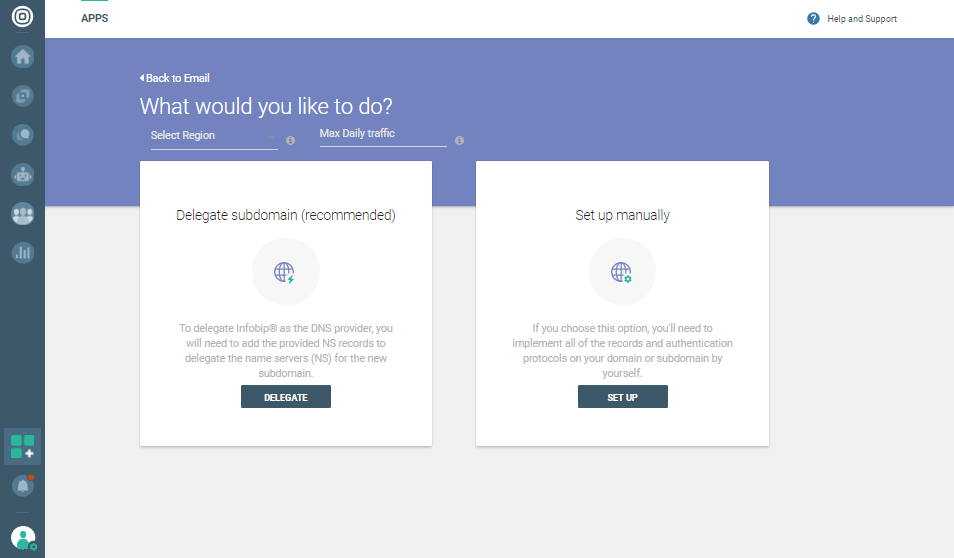Image resolution: width=954 pixels, height=558 pixels.
Task: Open the user account avatar icon
Action: point(22,538)
